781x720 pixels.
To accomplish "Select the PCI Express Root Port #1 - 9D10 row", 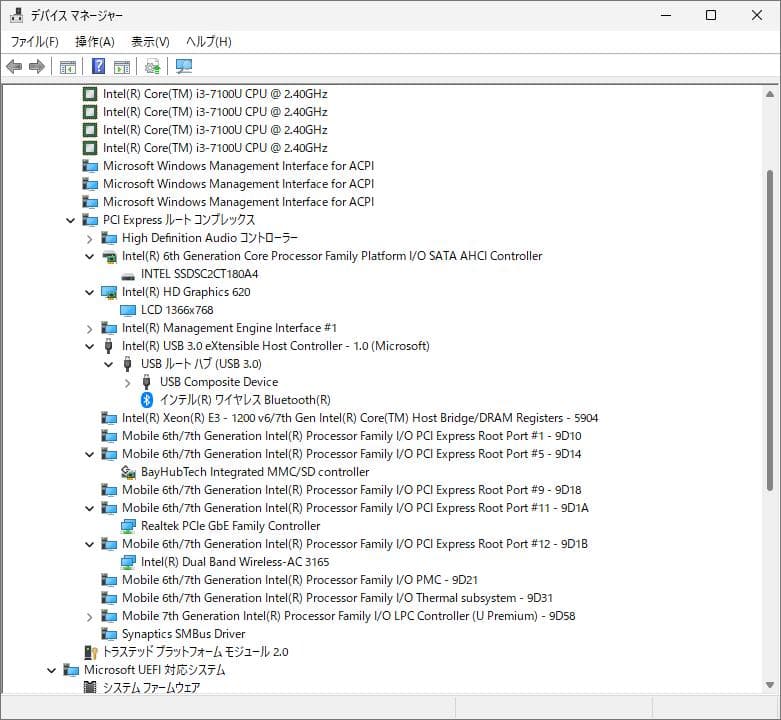I will (351, 436).
